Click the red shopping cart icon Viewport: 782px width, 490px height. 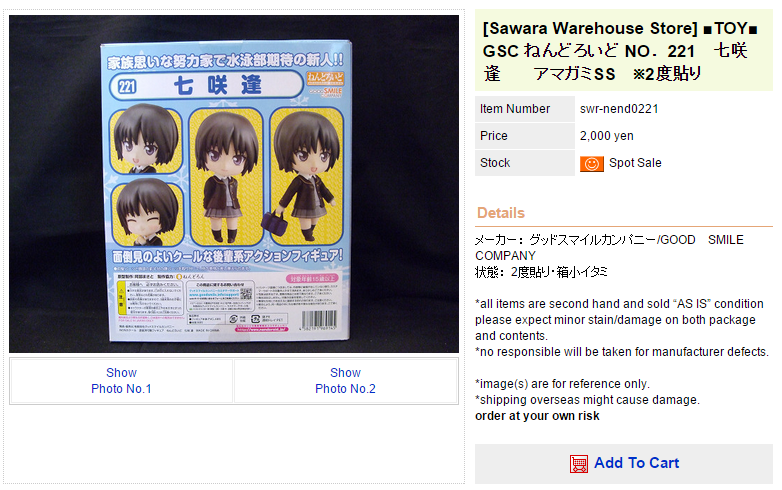coord(579,464)
